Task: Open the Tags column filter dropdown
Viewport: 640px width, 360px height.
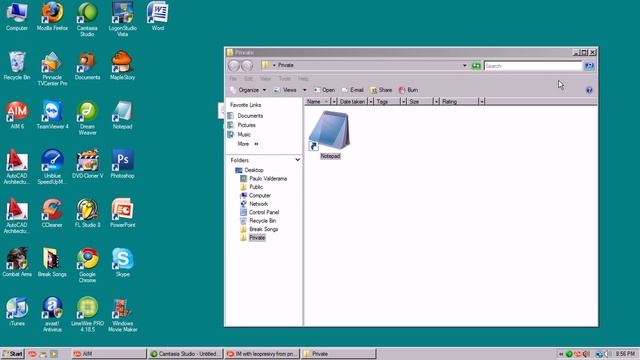Action: point(403,102)
